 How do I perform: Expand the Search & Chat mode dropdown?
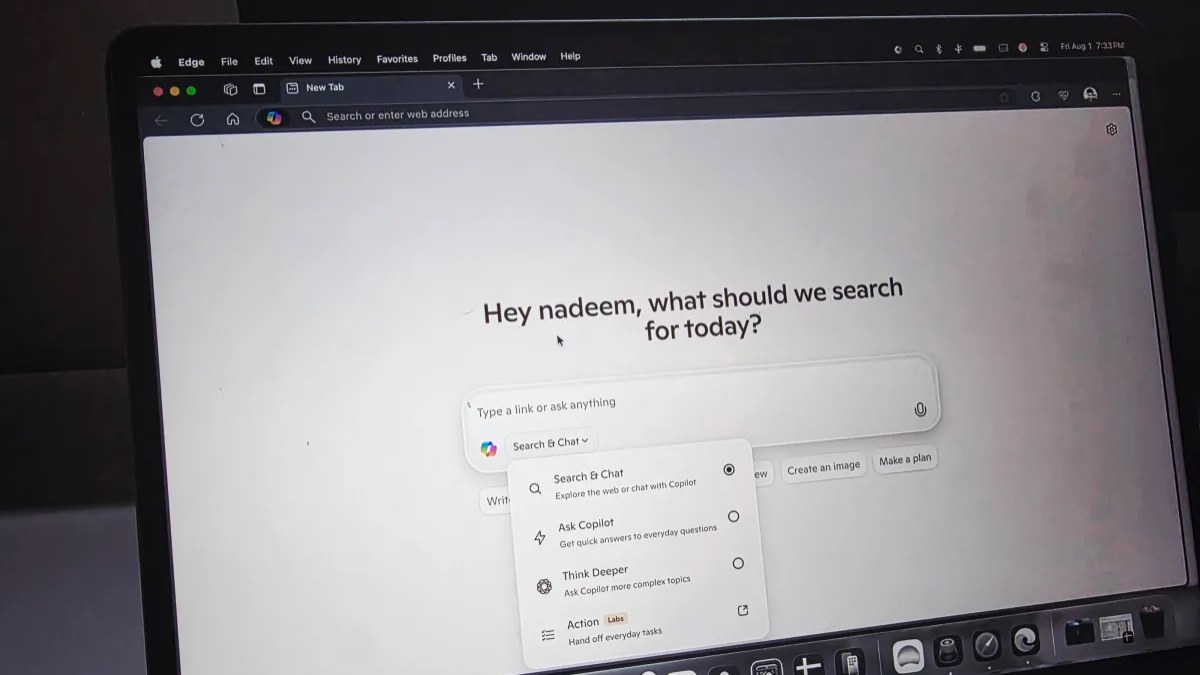pos(549,441)
